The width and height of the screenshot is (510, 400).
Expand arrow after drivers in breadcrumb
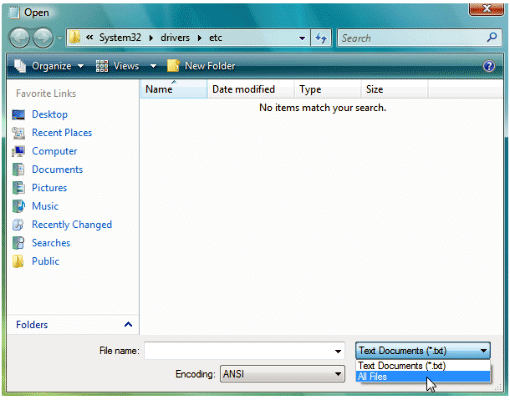(x=199, y=38)
